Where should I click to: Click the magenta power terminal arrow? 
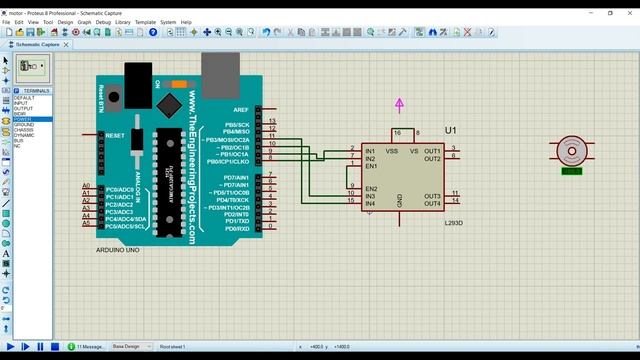point(399,105)
